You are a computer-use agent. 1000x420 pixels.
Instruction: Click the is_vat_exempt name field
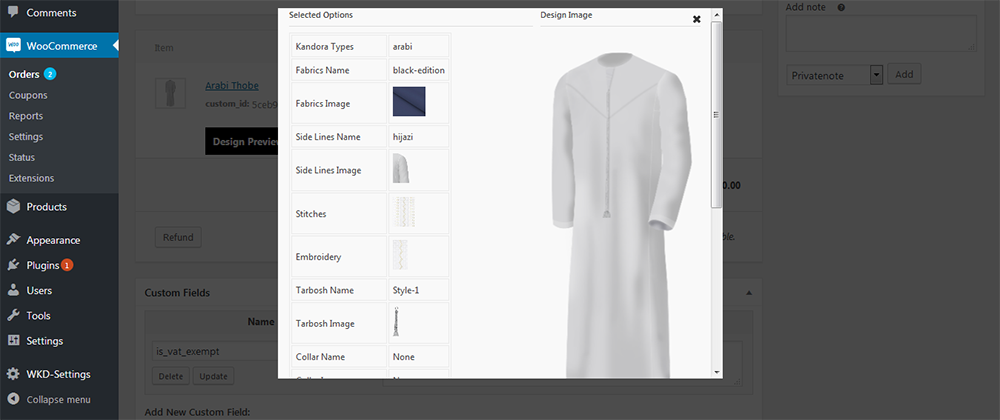(x=215, y=351)
